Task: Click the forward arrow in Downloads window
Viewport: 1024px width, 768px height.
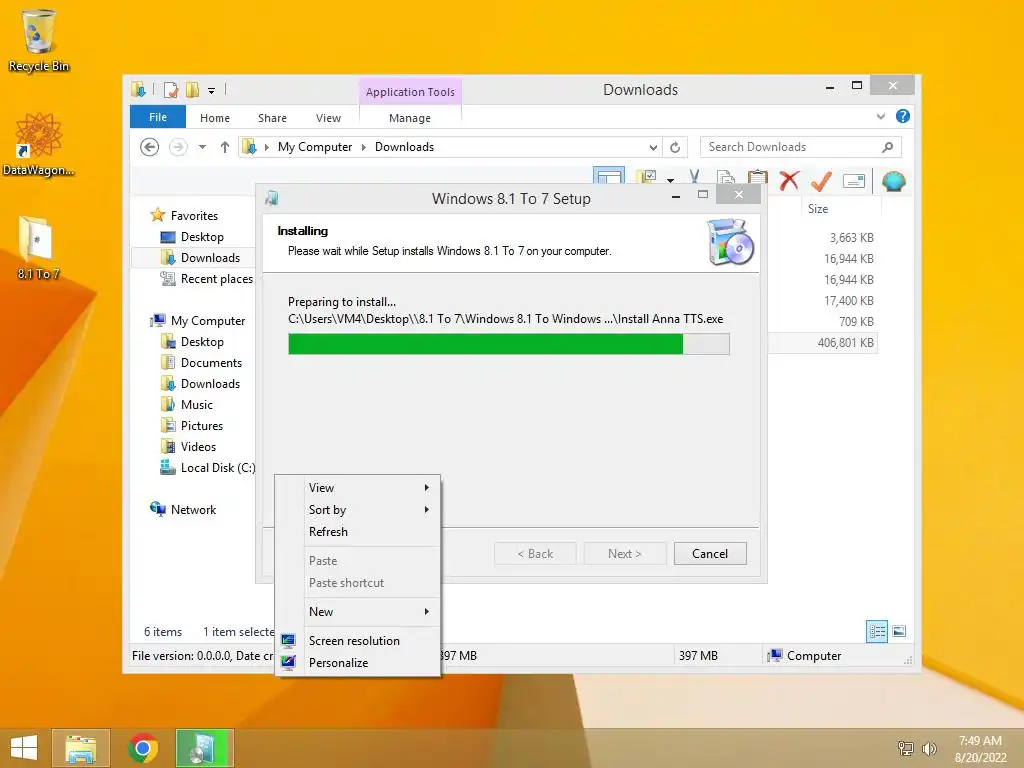Action: tap(178, 147)
